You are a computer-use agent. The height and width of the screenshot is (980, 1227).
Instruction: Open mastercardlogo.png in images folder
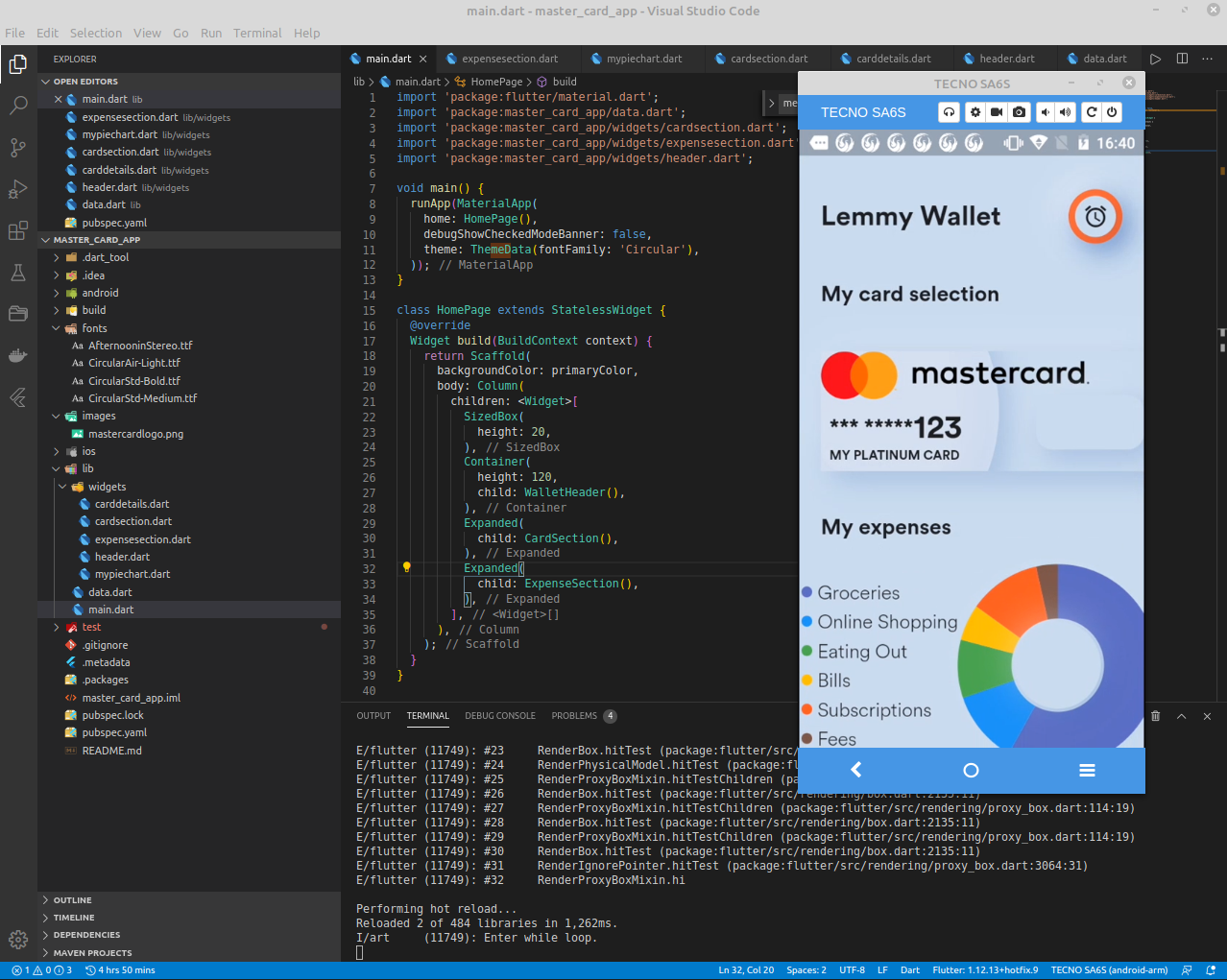(x=135, y=434)
